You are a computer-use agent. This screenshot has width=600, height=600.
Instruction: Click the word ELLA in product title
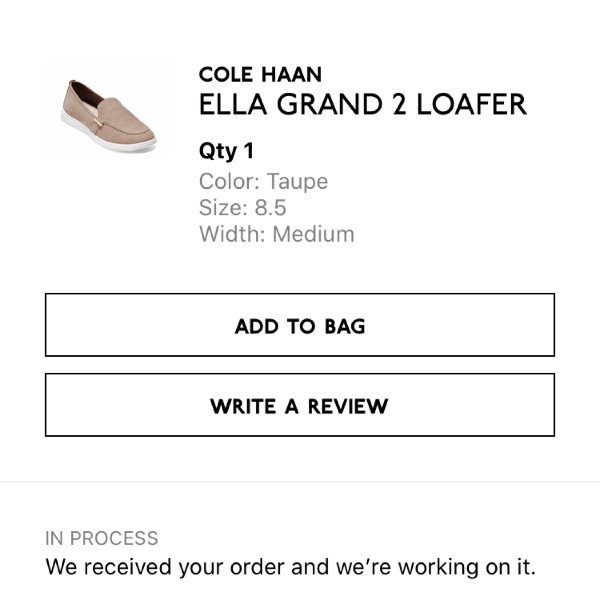point(233,104)
